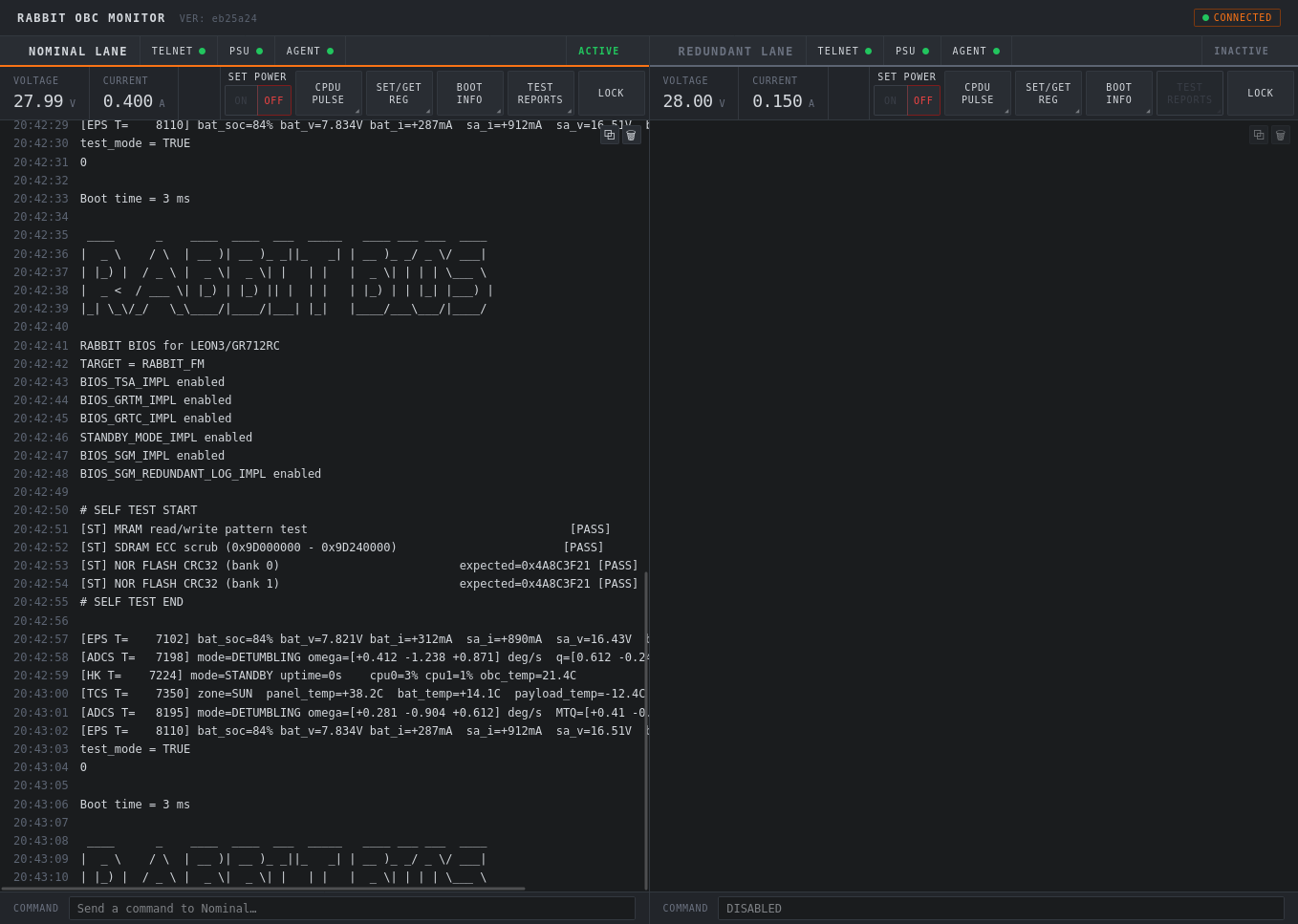Select the Redundant Lane header tab
The image size is (1298, 924).
click(x=736, y=52)
